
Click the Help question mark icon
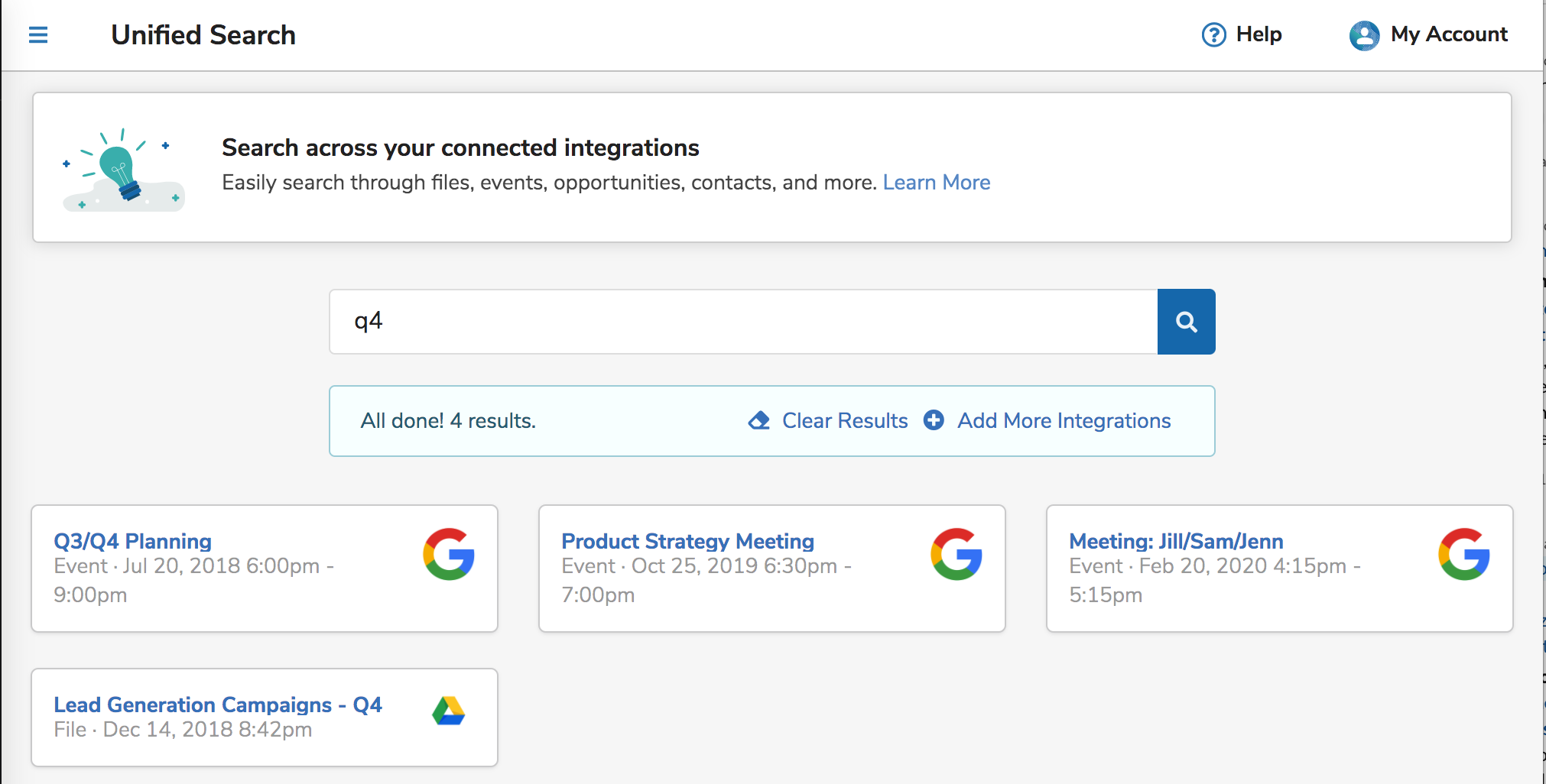click(1213, 35)
